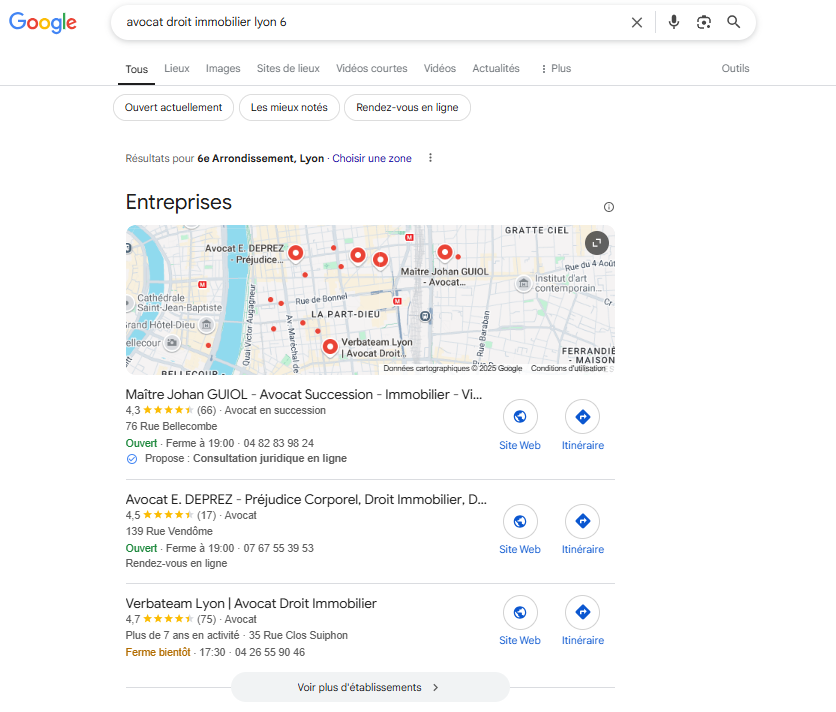836x712 pixels.
Task: Click the Choisir une zone link
Action: (372, 158)
